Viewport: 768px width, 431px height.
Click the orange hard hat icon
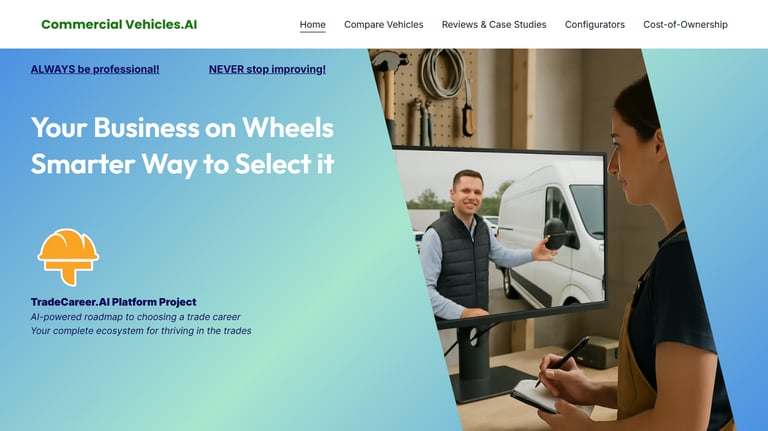click(68, 257)
